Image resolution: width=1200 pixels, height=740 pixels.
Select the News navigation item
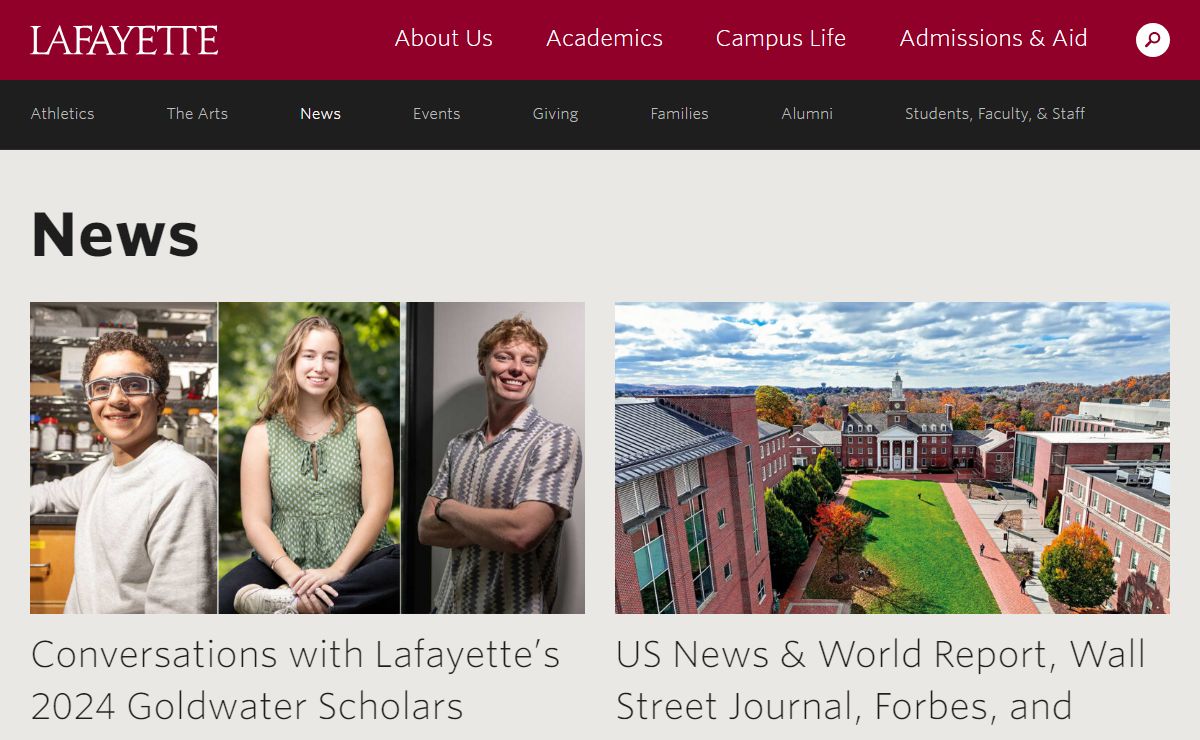pos(320,114)
